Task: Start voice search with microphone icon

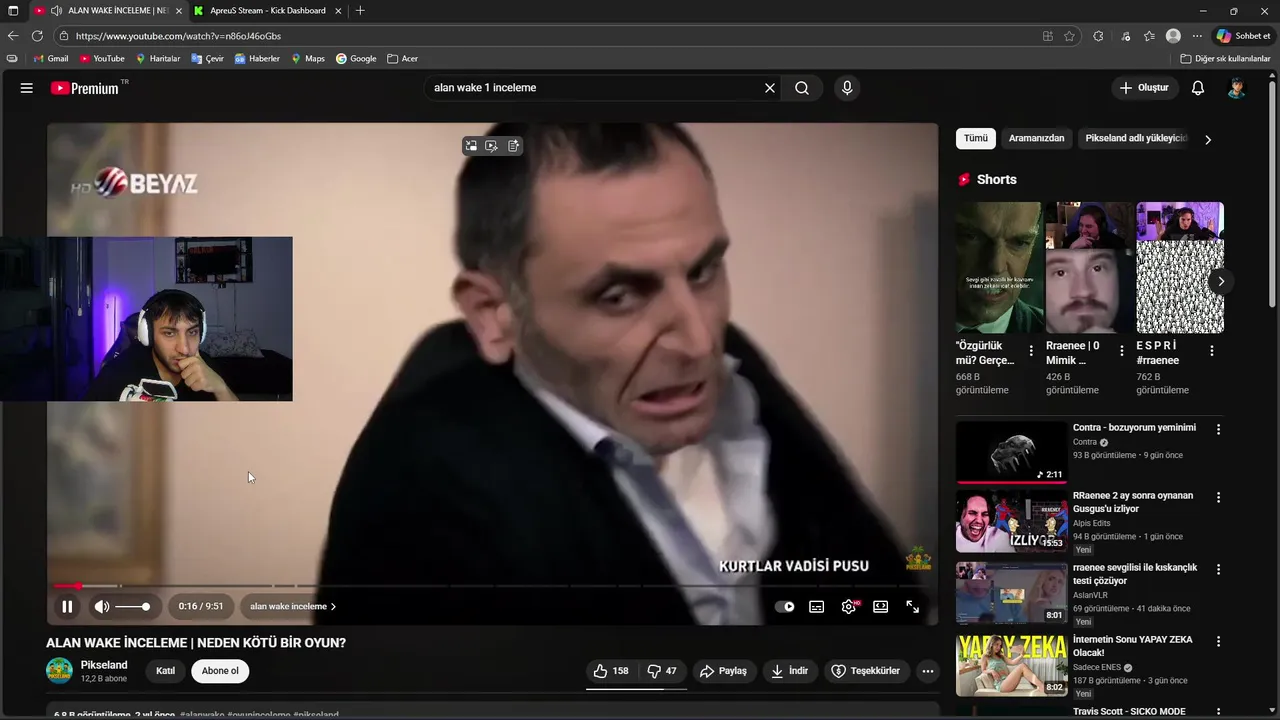Action: [847, 88]
